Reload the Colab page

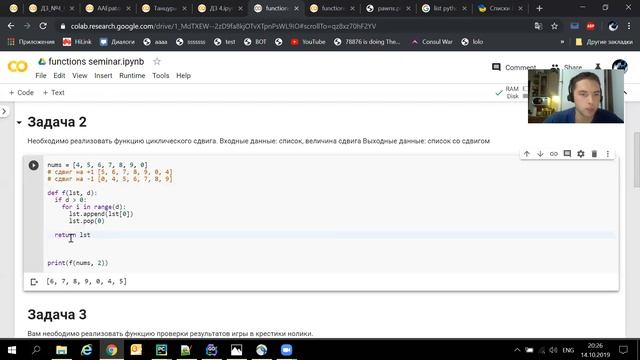pos(43,26)
